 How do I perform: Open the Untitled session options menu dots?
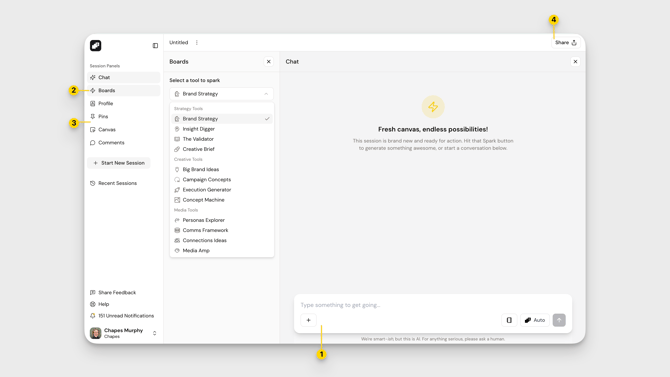coord(197,42)
